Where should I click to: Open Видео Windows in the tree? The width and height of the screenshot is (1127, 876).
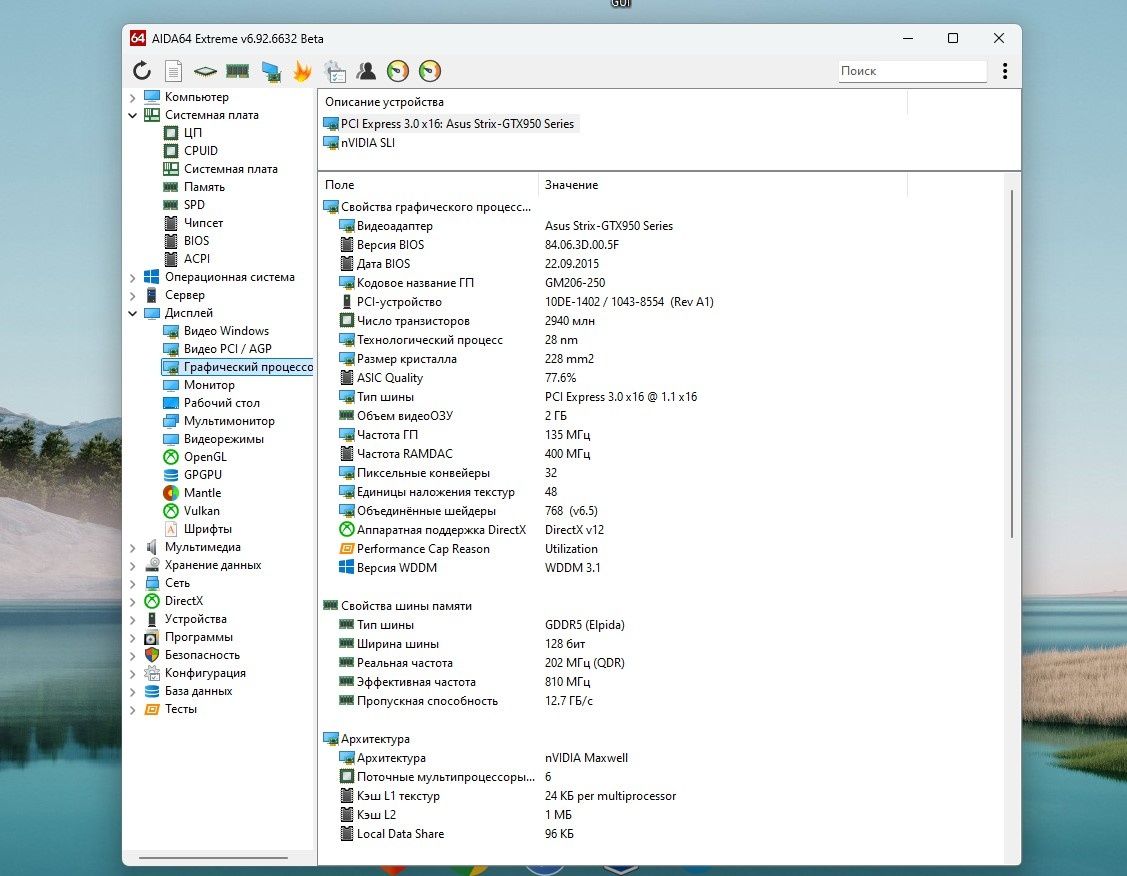226,331
